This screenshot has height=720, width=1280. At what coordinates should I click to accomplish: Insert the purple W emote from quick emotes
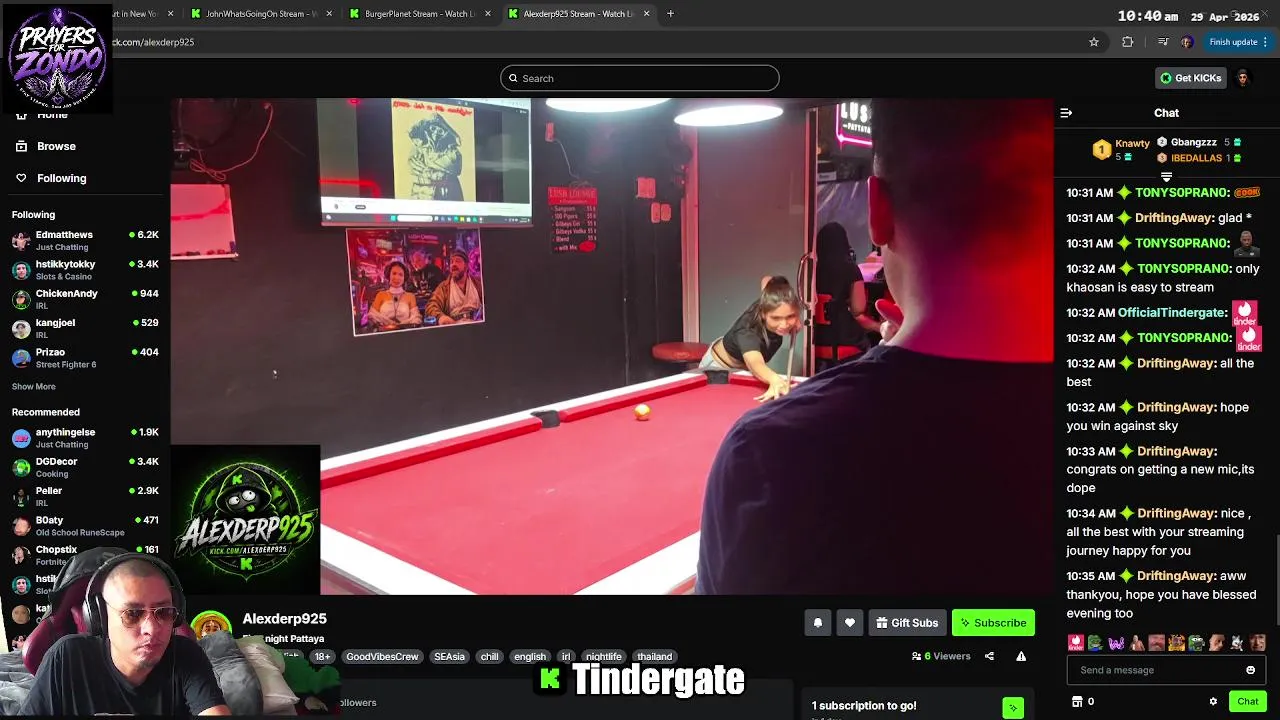[x=1116, y=643]
